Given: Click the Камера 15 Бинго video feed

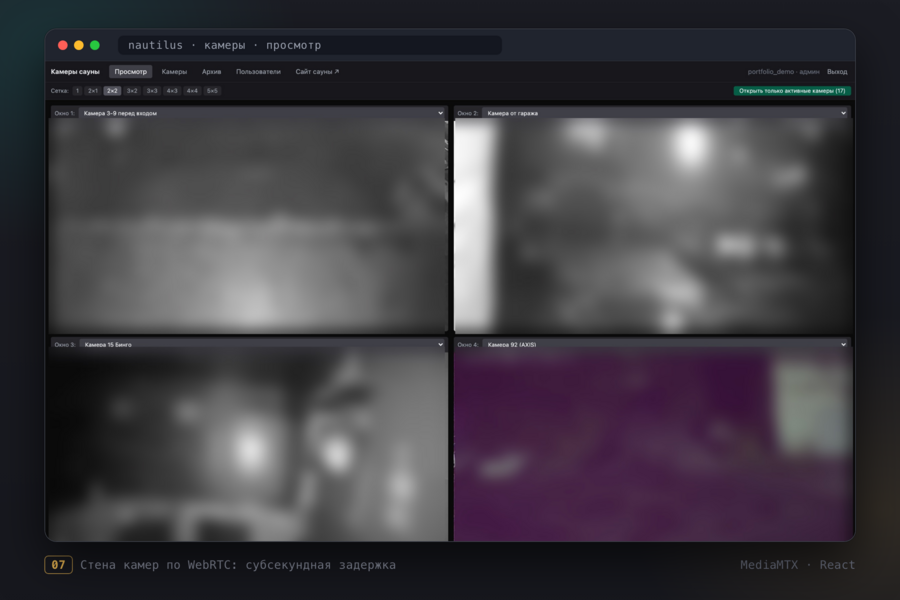Looking at the screenshot, I should pos(248,445).
